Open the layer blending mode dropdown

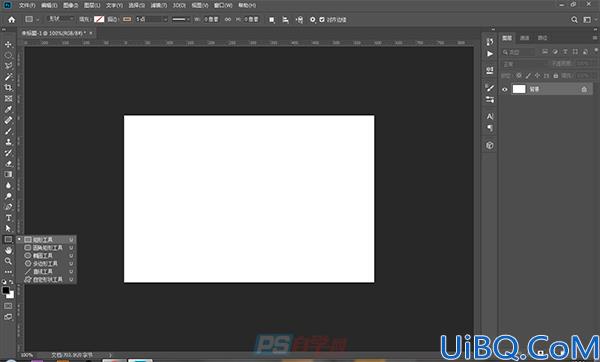click(x=524, y=64)
